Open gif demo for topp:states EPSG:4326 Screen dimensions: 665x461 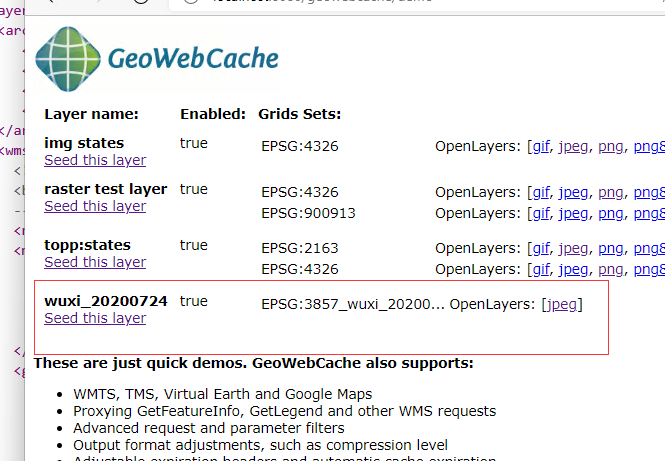point(540,269)
